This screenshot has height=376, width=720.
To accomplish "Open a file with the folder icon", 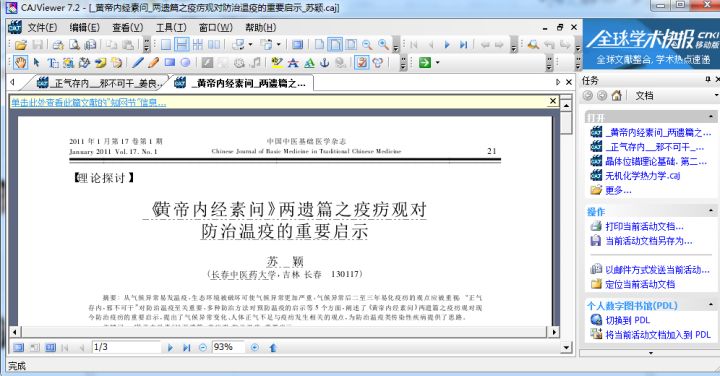I will [21, 45].
